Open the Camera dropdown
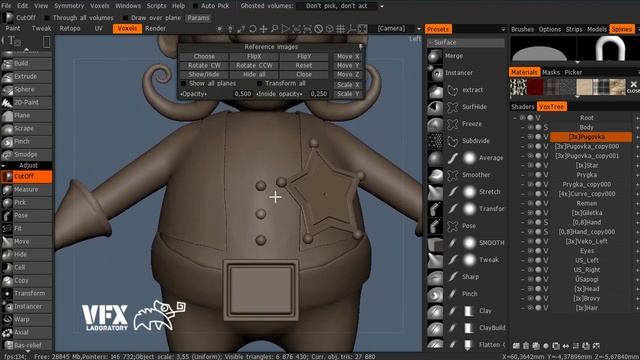This screenshot has width=640, height=360. click(x=419, y=29)
